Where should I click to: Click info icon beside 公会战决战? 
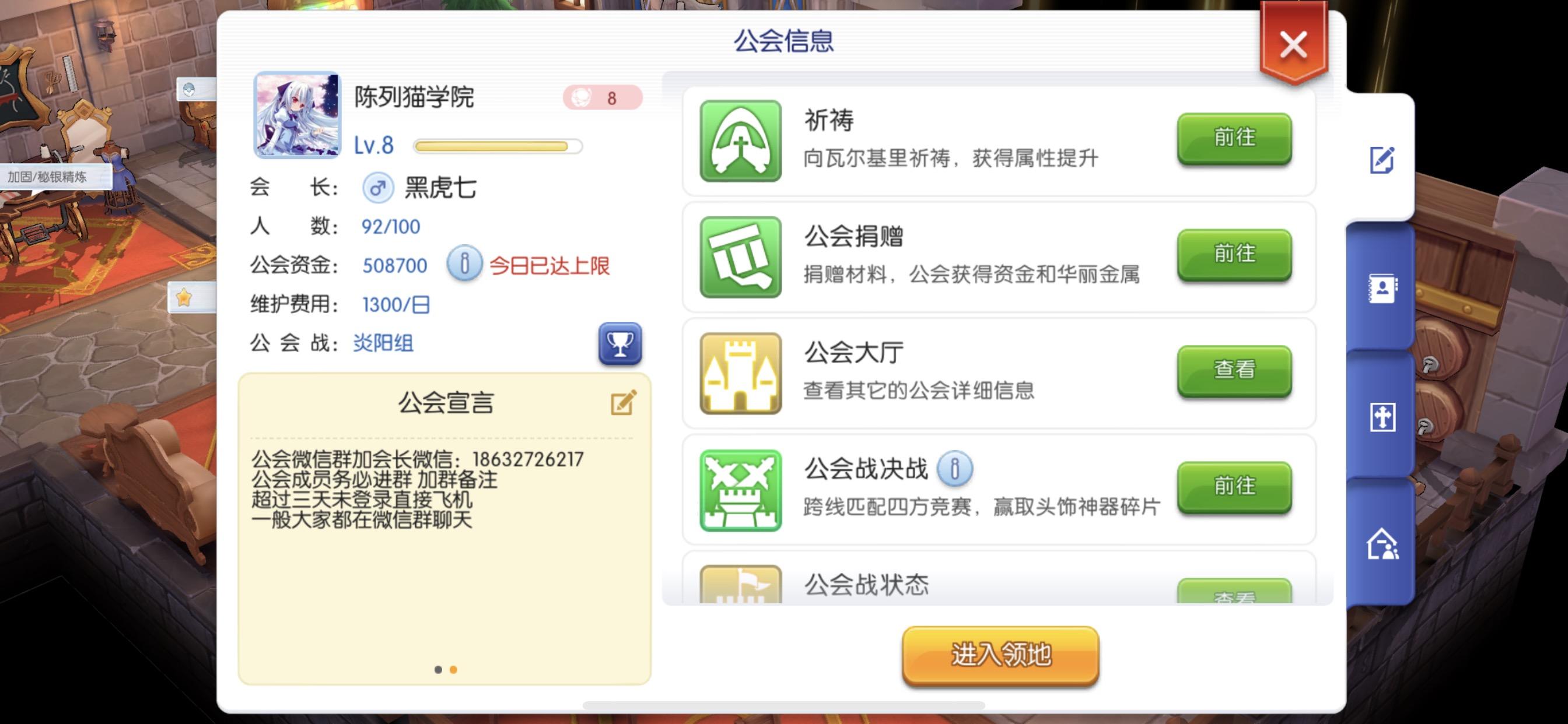pyautogui.click(x=954, y=469)
